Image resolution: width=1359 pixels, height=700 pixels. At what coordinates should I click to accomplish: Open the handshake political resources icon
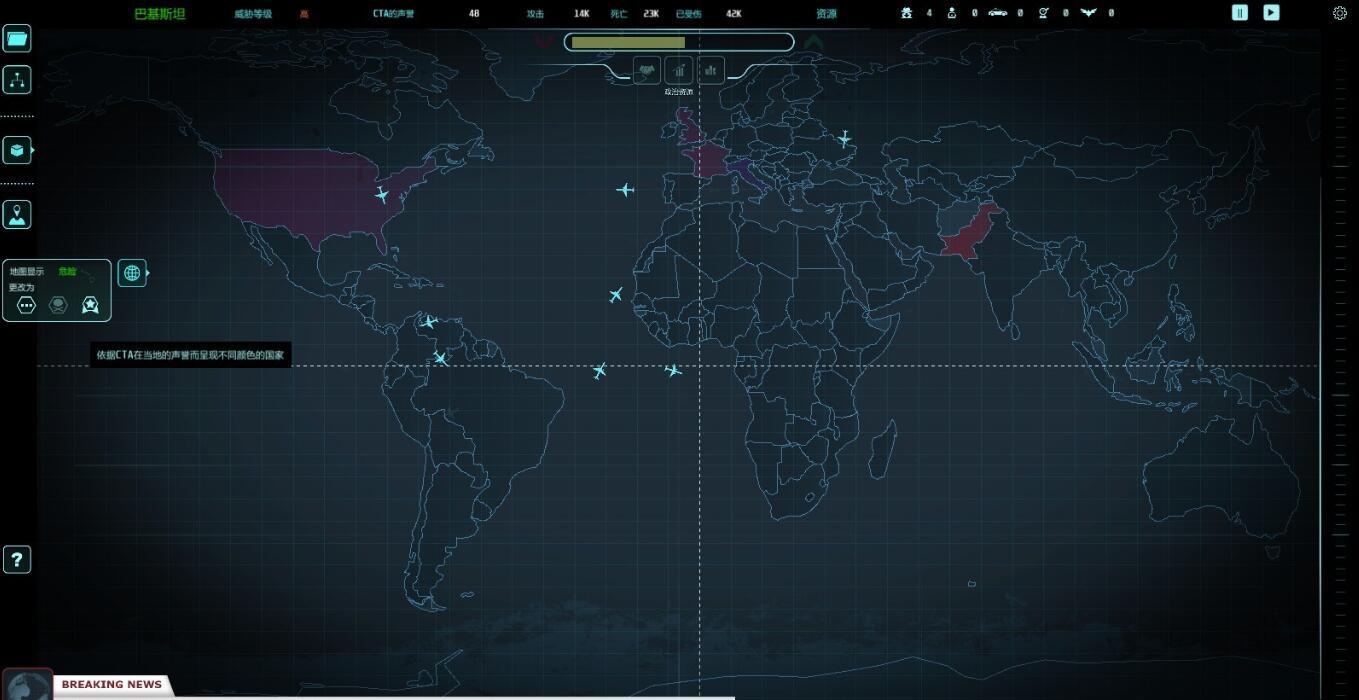pos(647,70)
